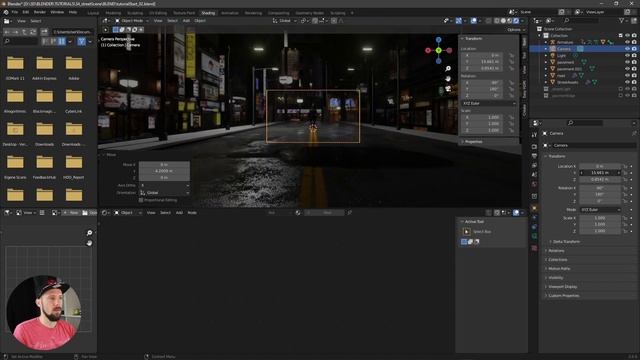
Task: Hide the Light object in the outliner
Action: pos(627,56)
